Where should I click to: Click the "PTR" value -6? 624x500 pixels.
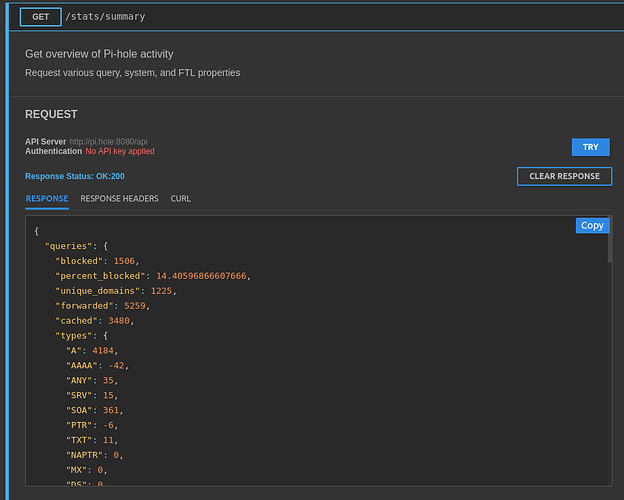tap(109, 425)
